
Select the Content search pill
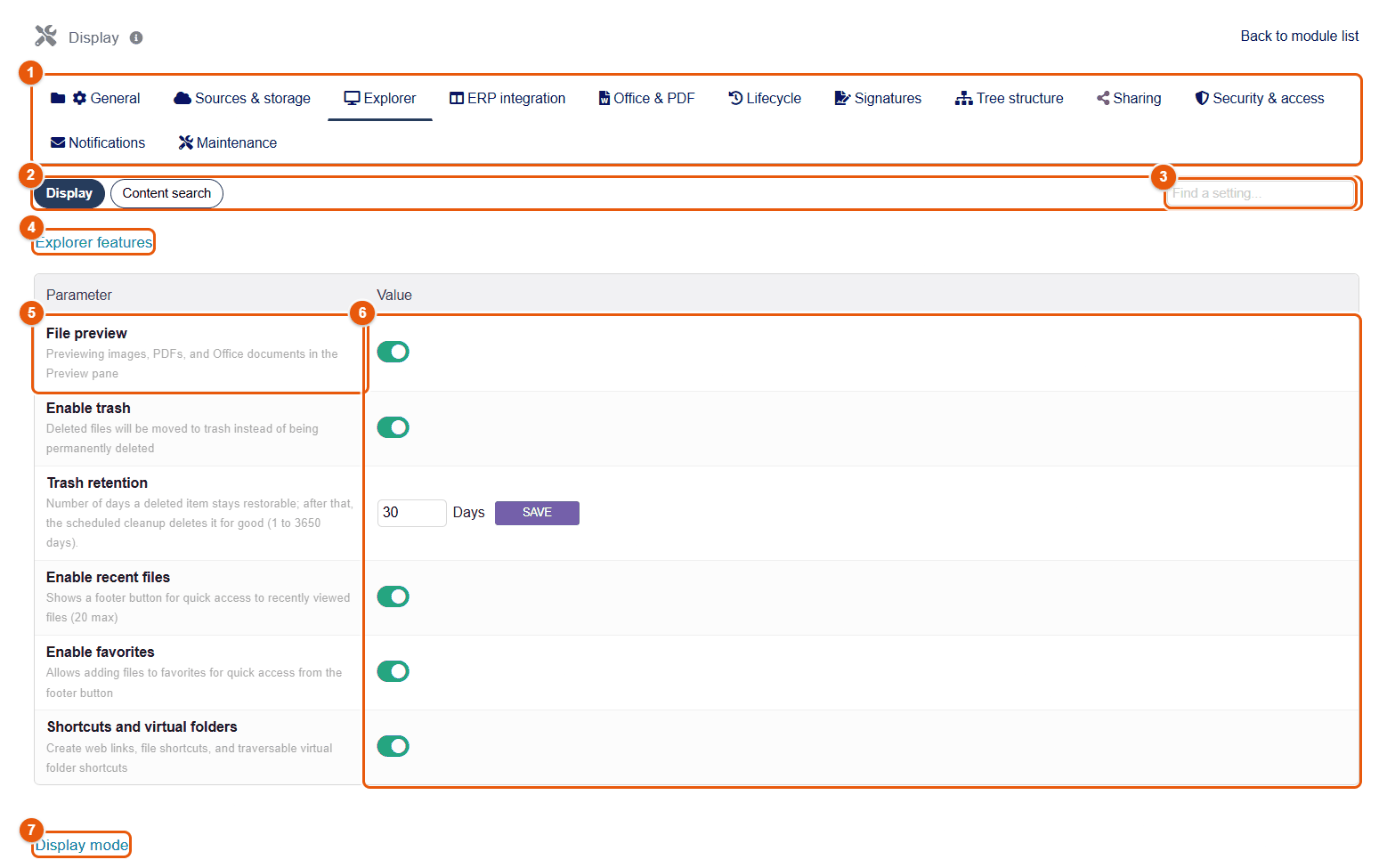(167, 193)
